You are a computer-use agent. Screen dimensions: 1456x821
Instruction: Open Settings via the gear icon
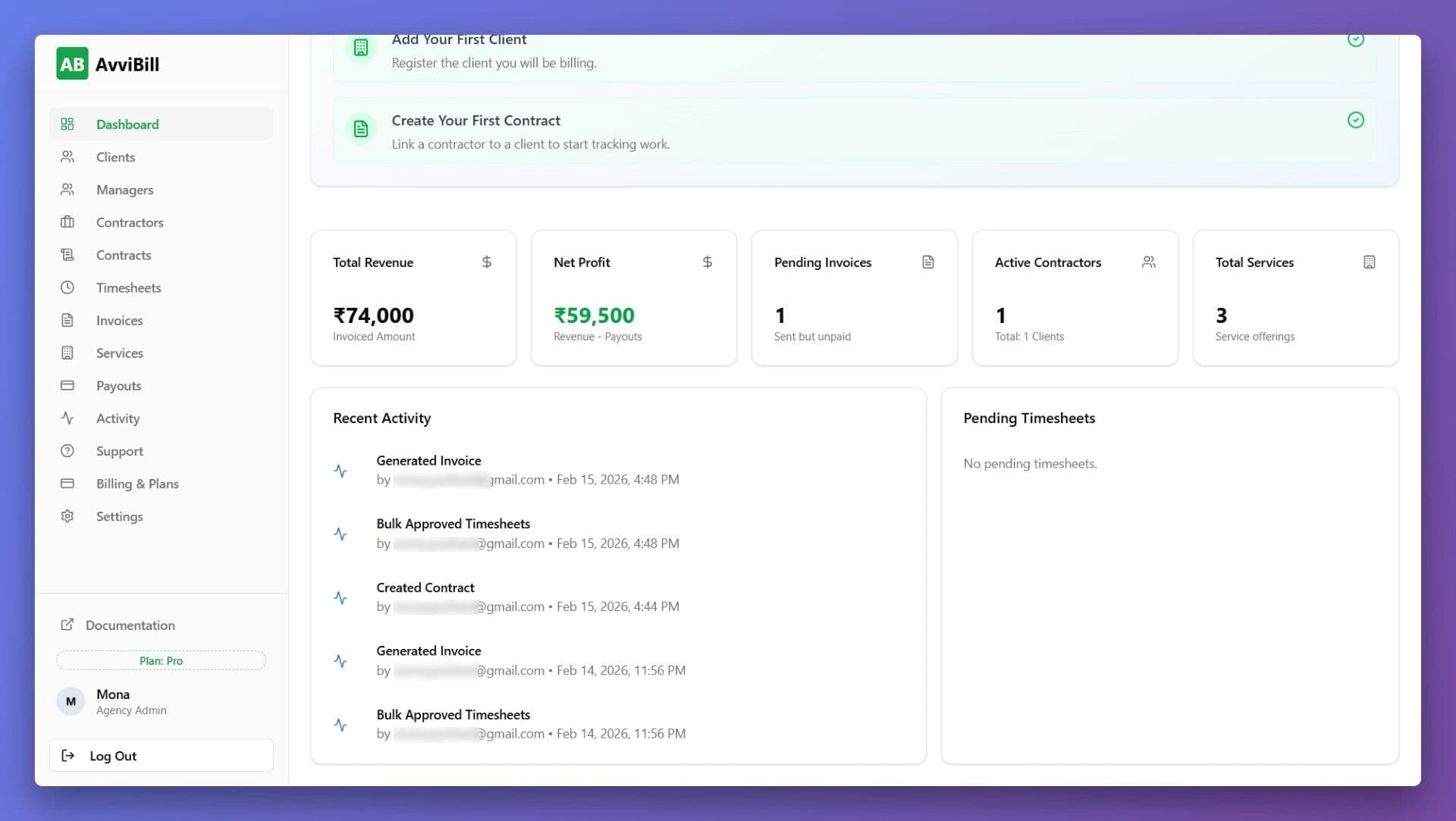pyautogui.click(x=67, y=515)
